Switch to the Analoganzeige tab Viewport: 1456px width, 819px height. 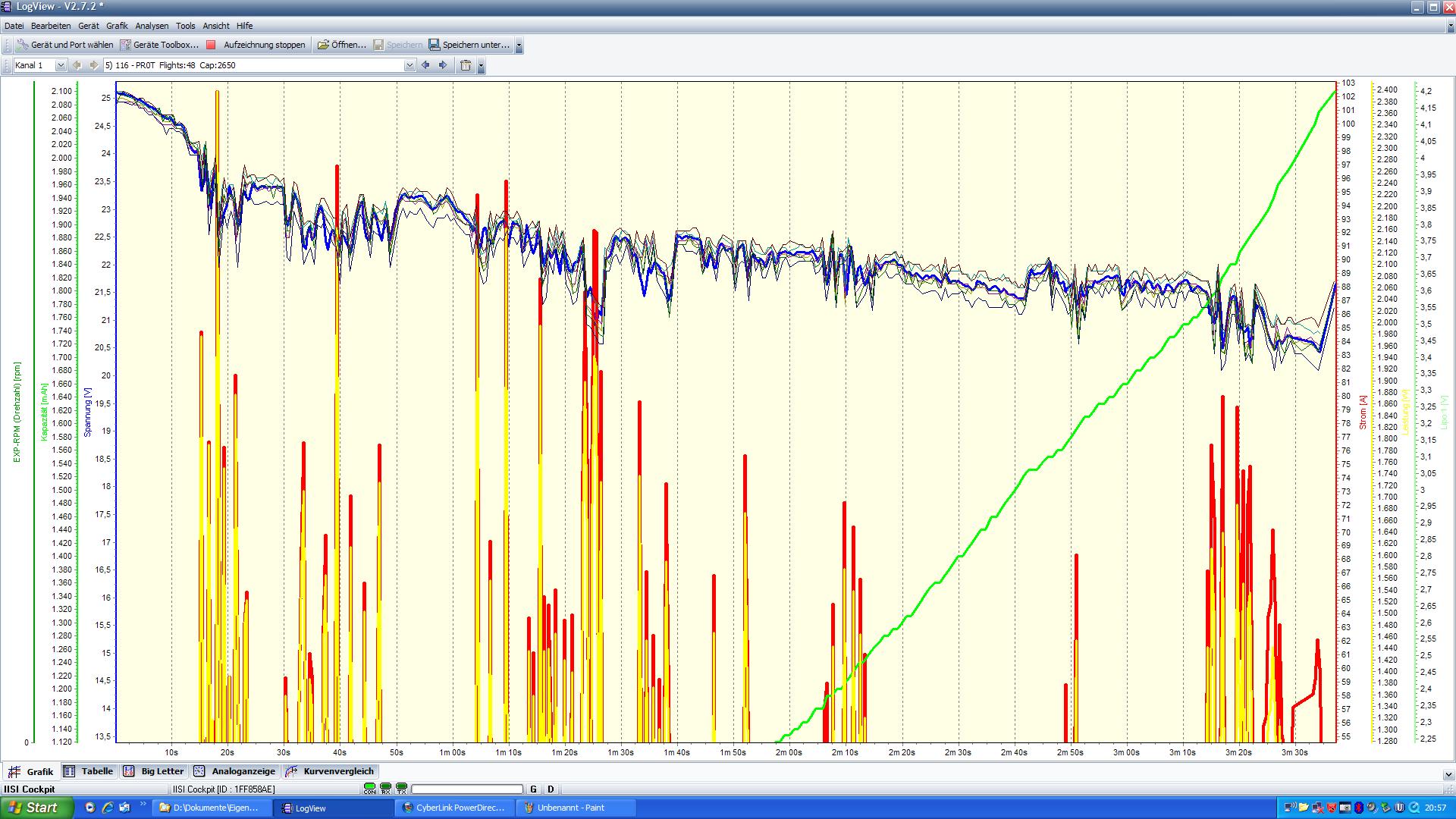pos(235,771)
